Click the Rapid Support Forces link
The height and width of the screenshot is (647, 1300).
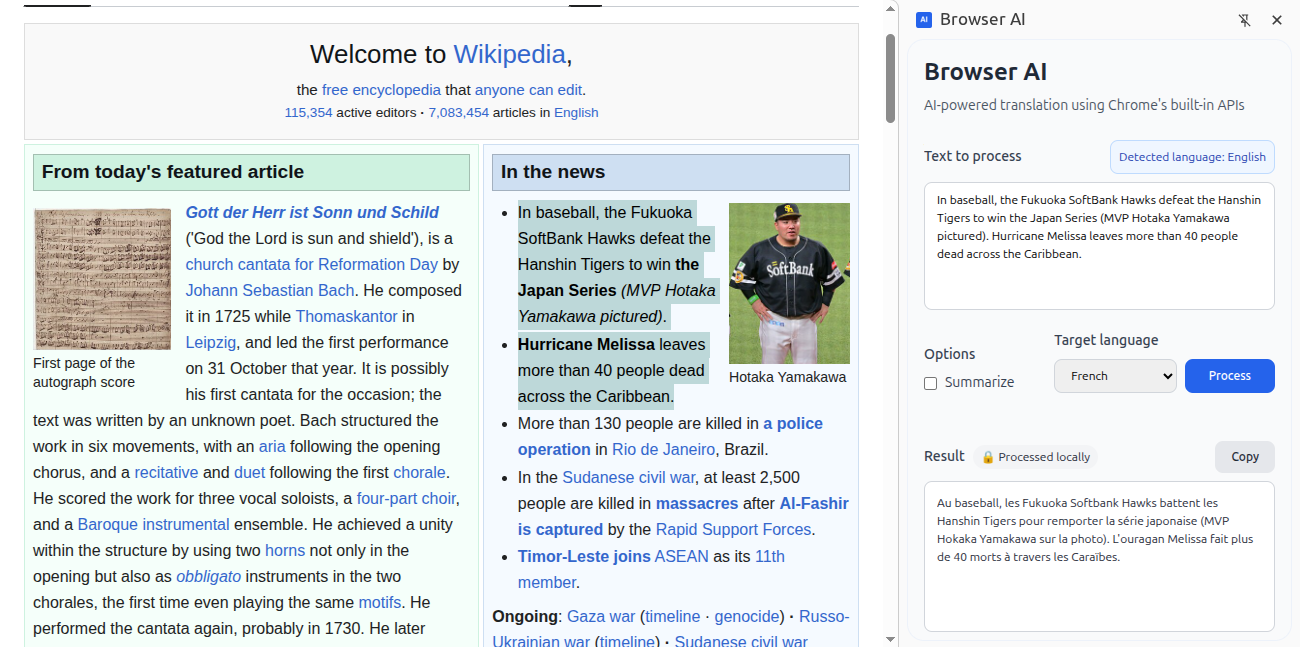point(733,529)
